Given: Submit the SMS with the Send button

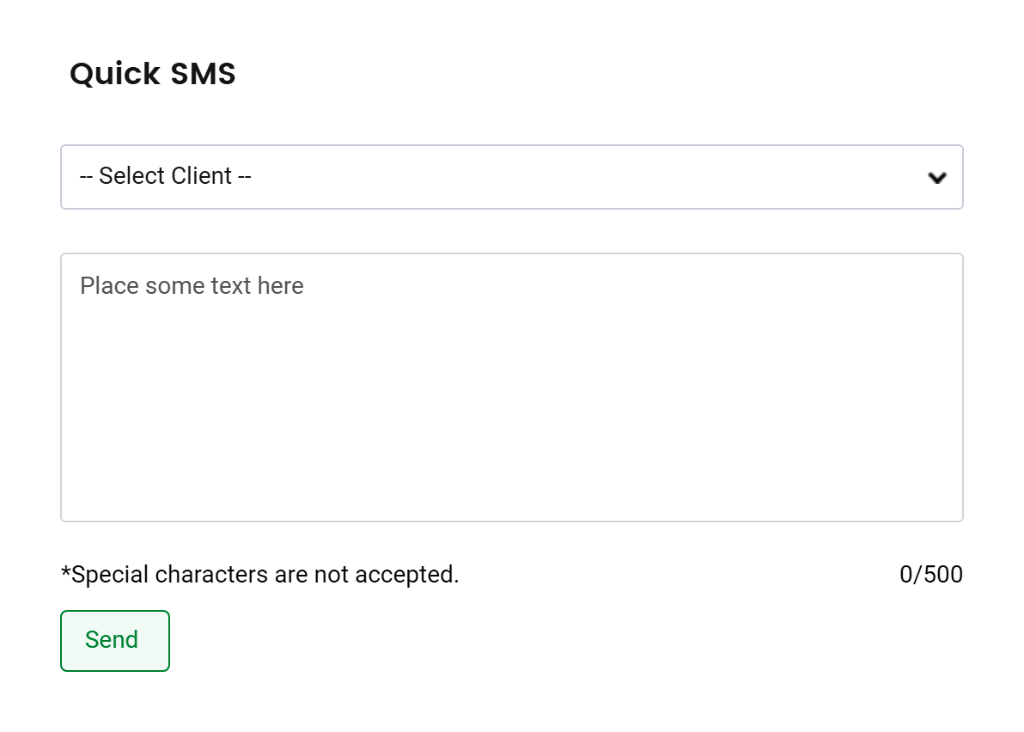Looking at the screenshot, I should coord(114,640).
